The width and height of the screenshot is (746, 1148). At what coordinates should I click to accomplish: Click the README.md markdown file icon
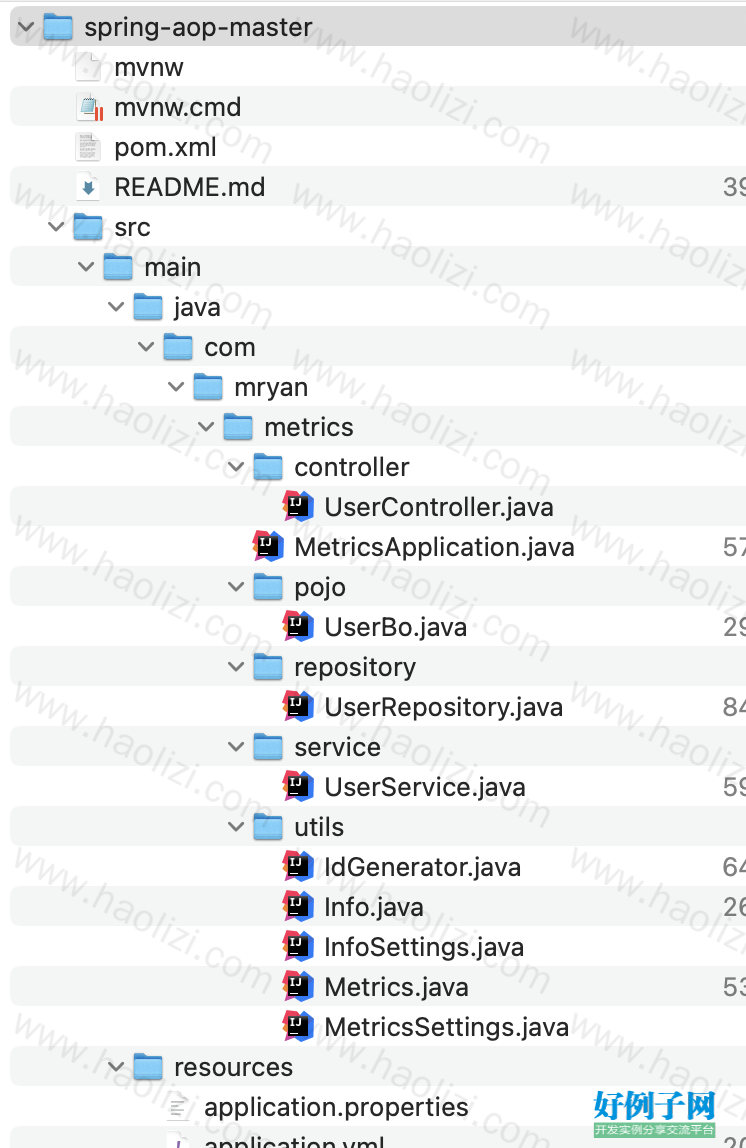coord(88,187)
